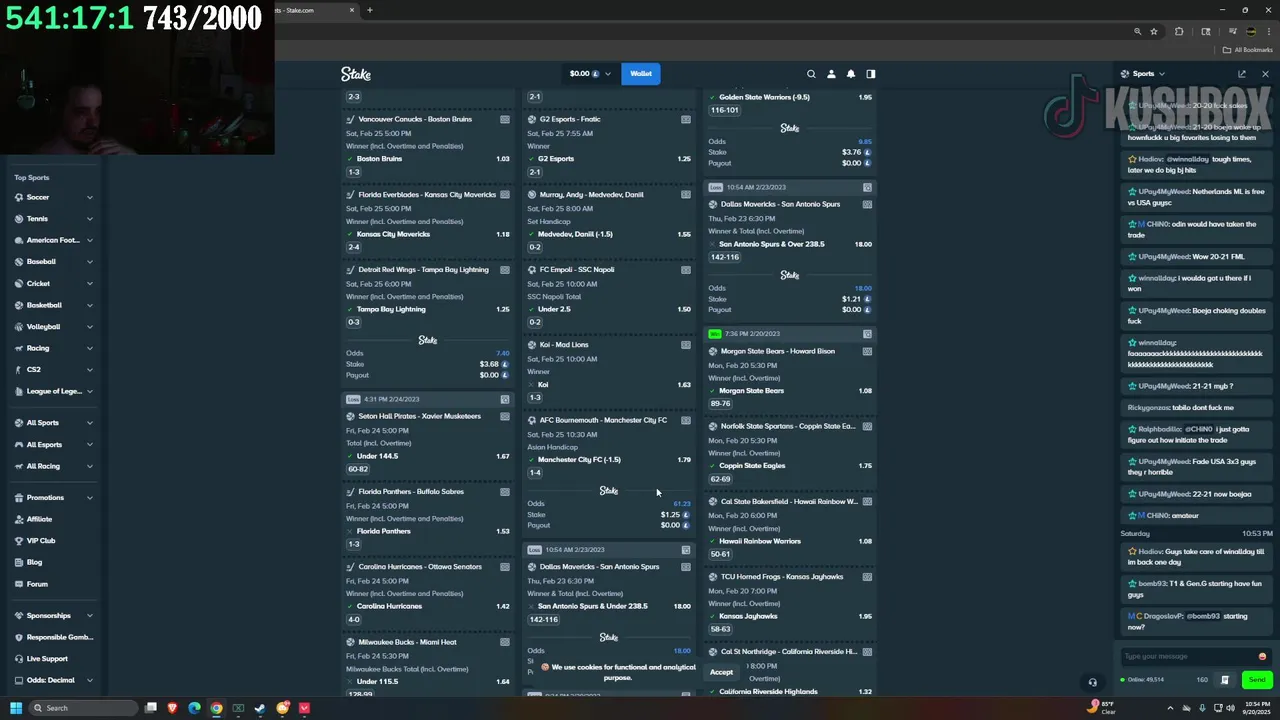Open the balance currency dropdown
This screenshot has width=1280, height=720.
(x=590, y=74)
